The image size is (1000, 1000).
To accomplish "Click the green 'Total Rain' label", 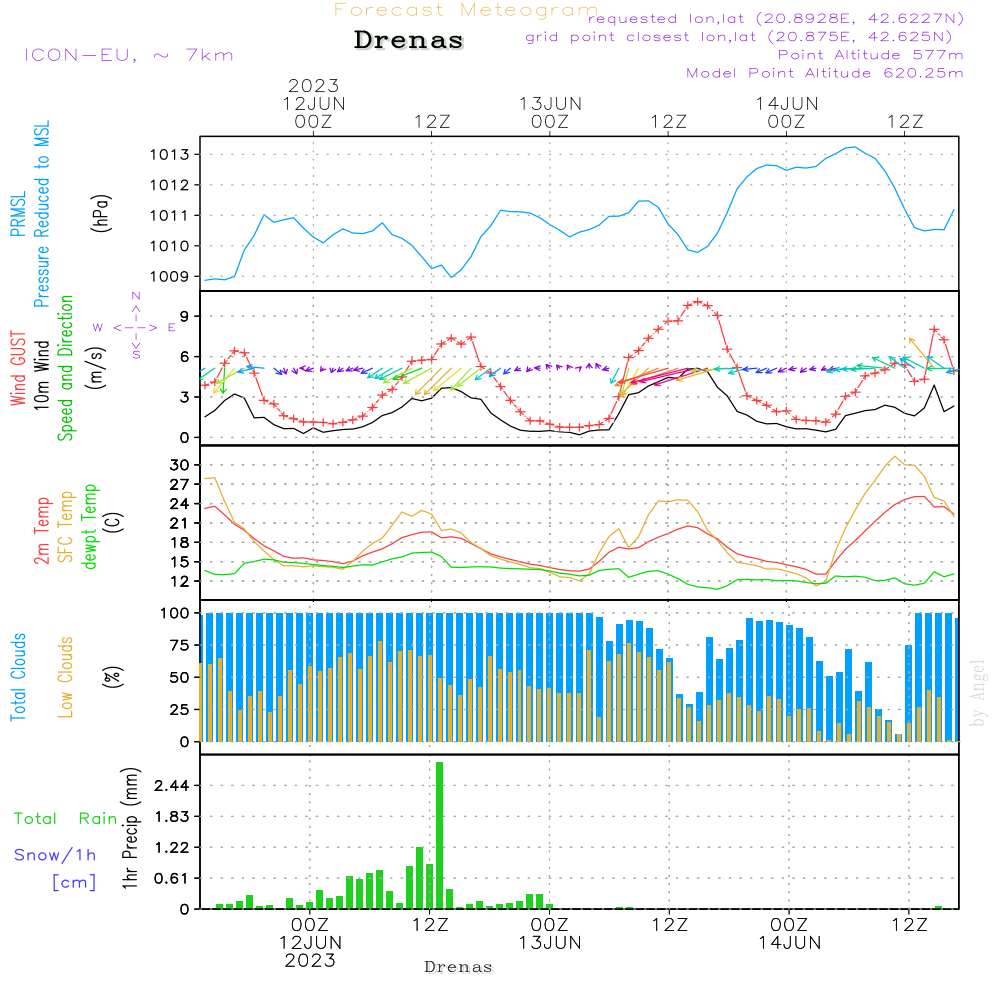I will pos(66,819).
